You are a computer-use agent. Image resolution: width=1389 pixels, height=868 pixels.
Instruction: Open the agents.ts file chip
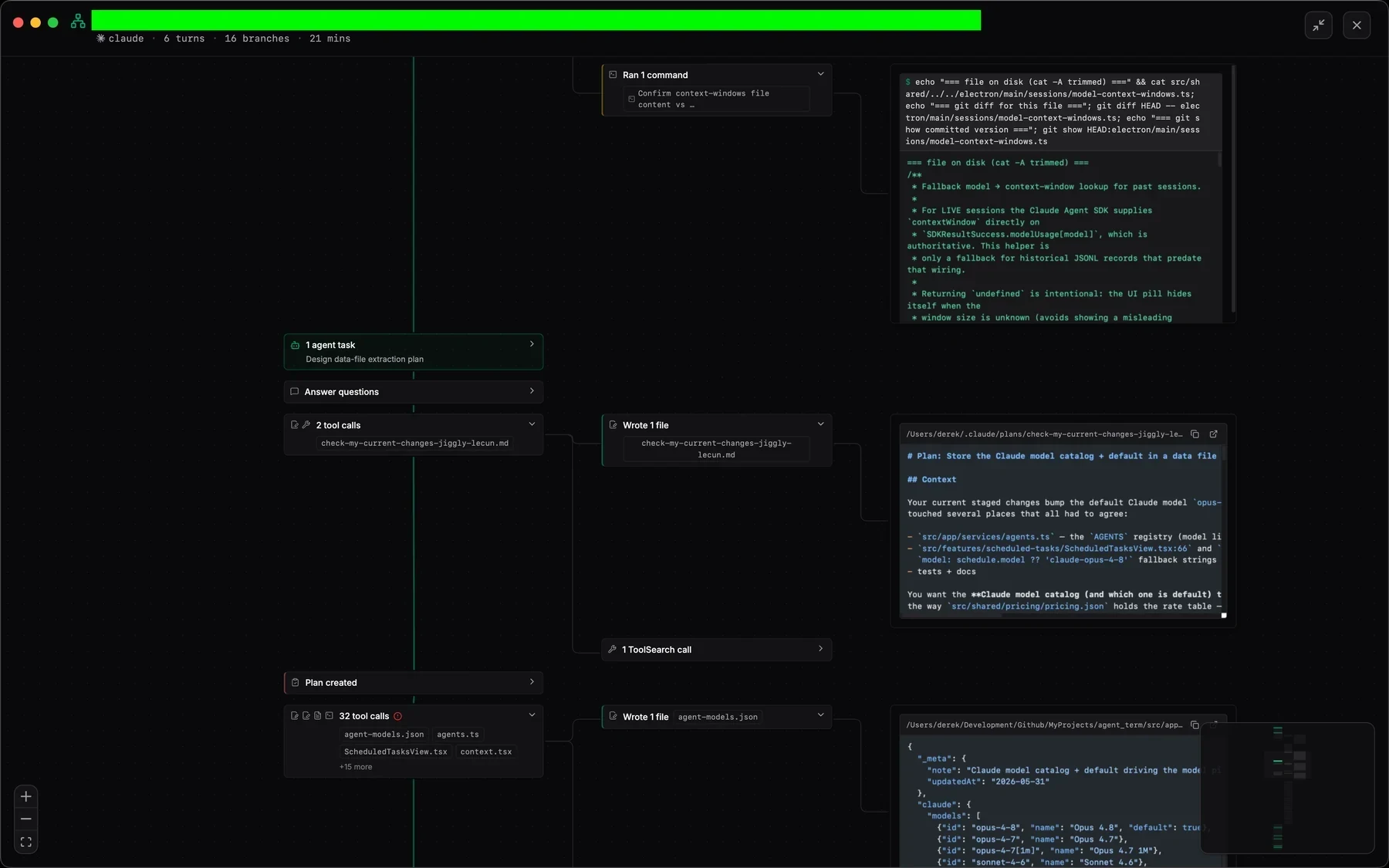click(x=458, y=734)
